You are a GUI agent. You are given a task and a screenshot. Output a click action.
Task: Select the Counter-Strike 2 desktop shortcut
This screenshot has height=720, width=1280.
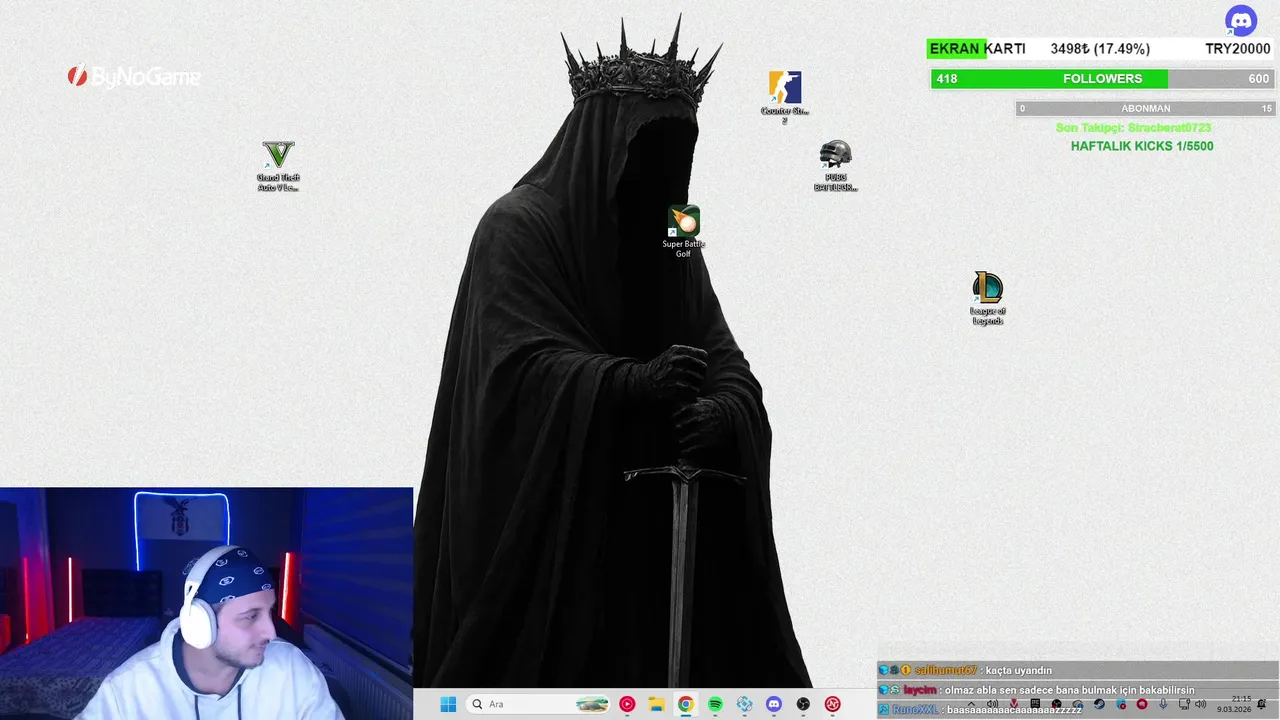[785, 97]
